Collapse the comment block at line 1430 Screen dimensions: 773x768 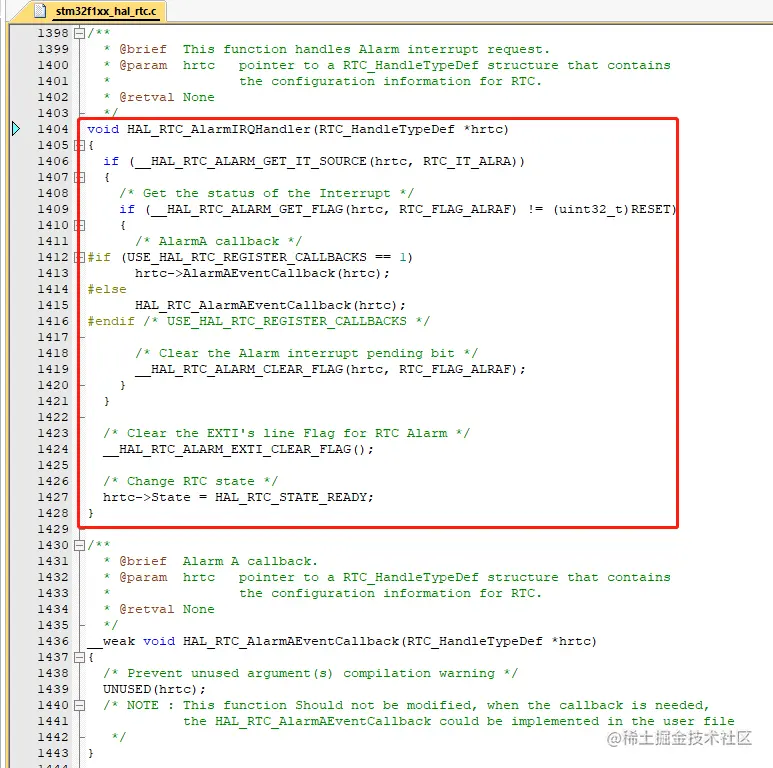click(x=79, y=545)
